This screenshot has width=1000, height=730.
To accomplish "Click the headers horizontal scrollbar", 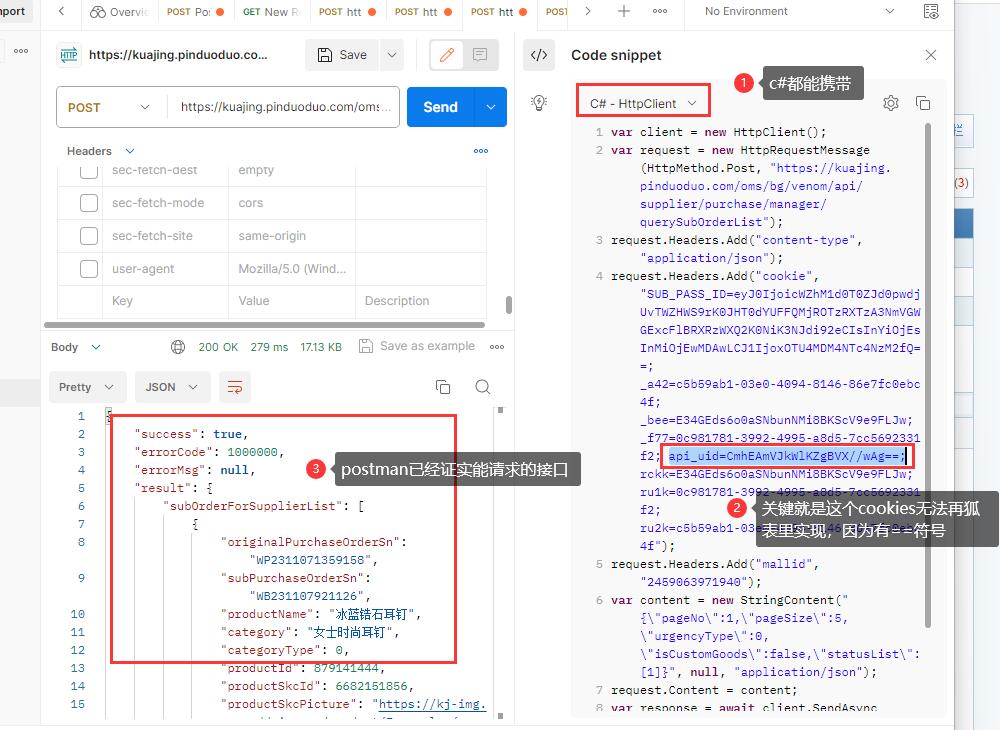I will click(264, 325).
